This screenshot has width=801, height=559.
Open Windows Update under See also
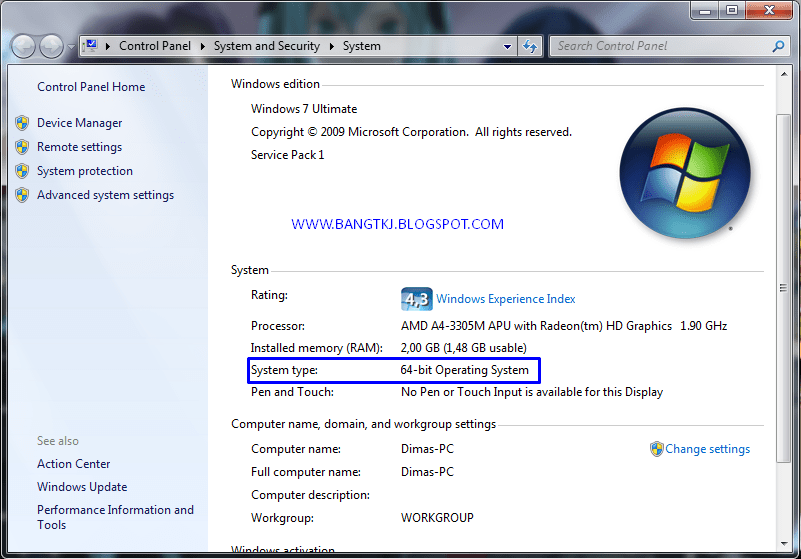tap(82, 487)
